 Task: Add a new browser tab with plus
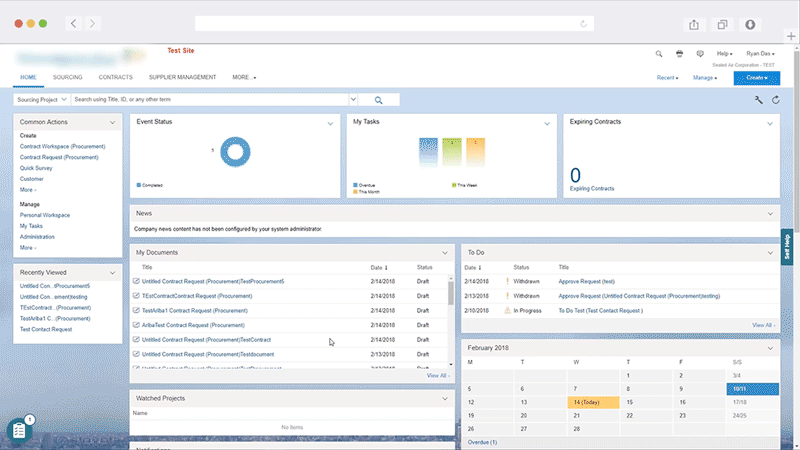[791, 36]
